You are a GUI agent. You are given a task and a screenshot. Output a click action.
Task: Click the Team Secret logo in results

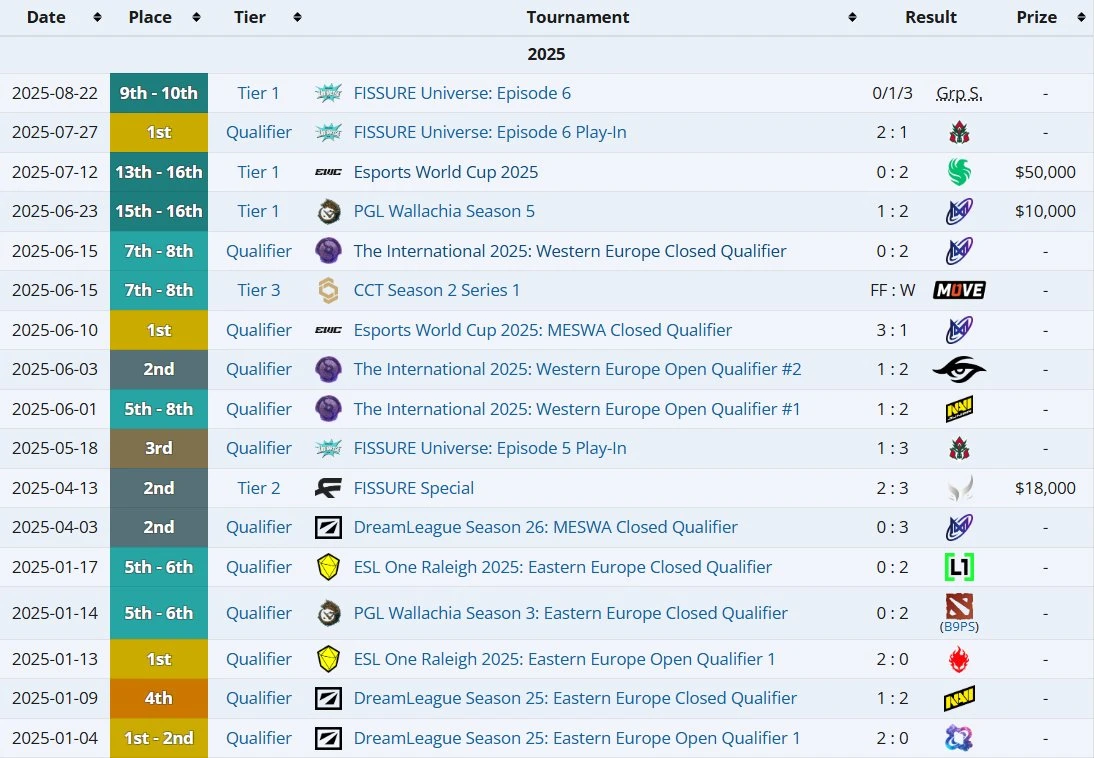click(x=959, y=369)
